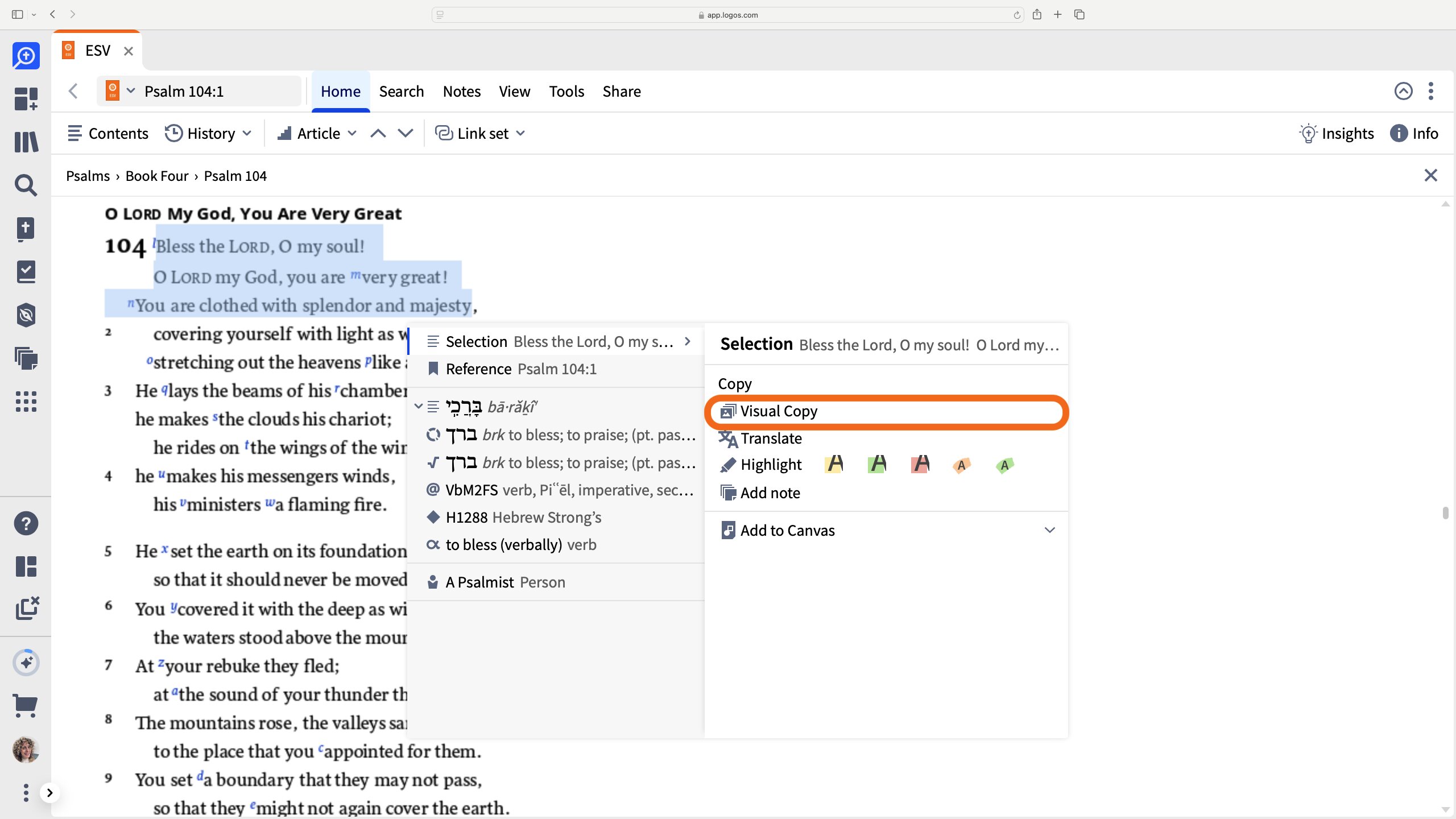Choose Visual Copy option
Image resolution: width=1456 pixels, height=819 pixels.
coord(886,411)
